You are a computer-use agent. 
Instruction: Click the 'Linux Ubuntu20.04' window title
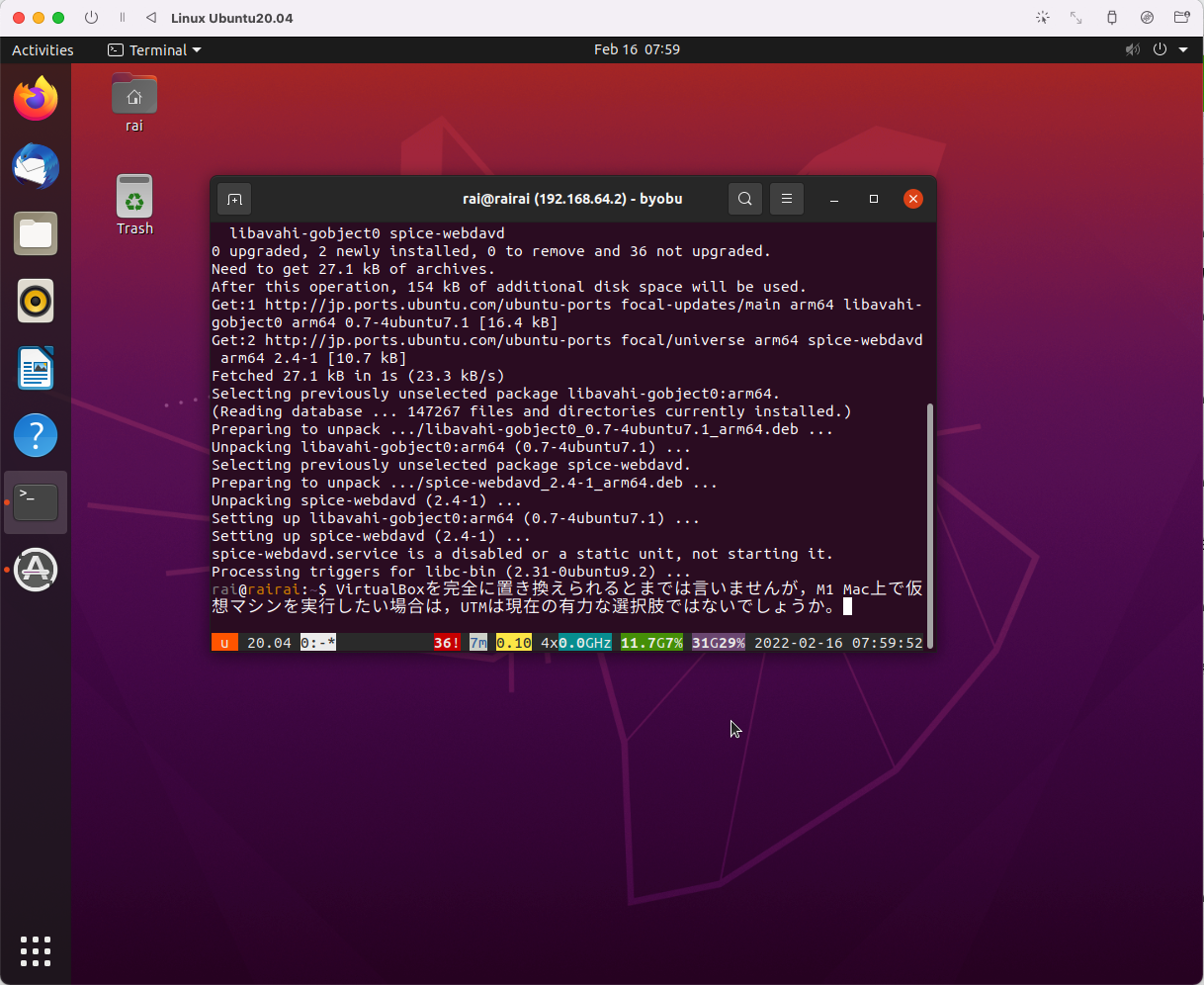point(232,18)
